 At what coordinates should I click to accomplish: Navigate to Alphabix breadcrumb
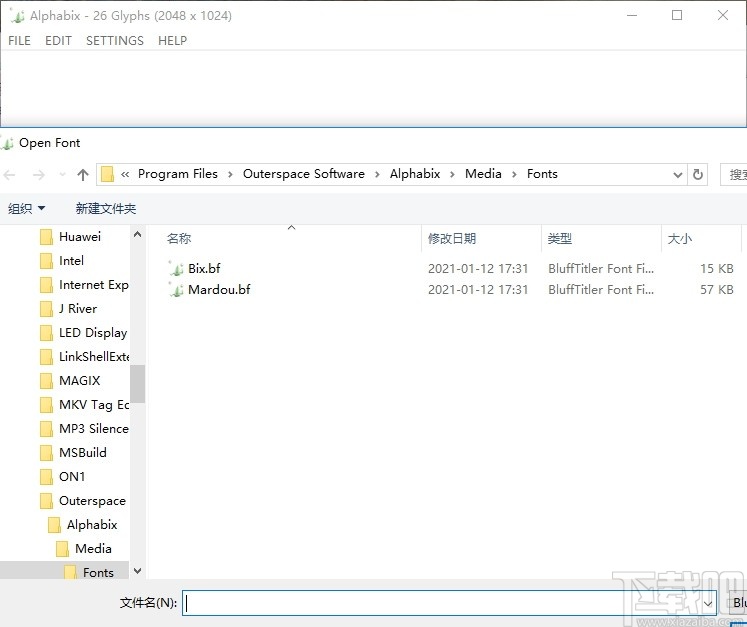pos(415,174)
